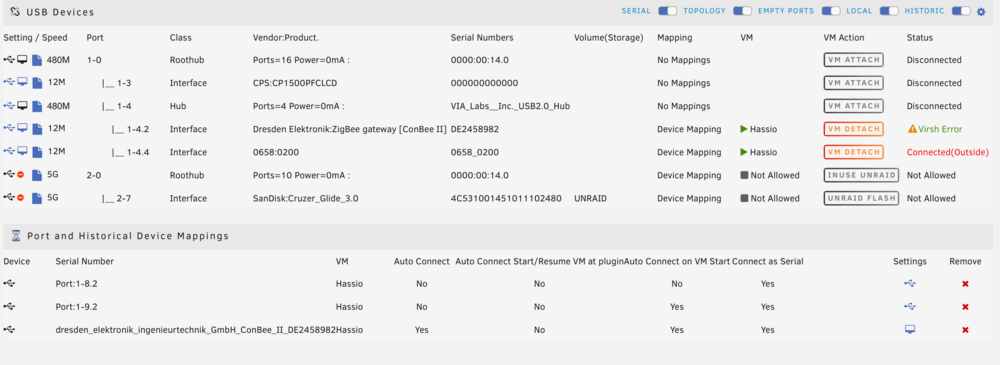
Task: Click VM DETACH for ZigBee gateway
Action: [853, 129]
